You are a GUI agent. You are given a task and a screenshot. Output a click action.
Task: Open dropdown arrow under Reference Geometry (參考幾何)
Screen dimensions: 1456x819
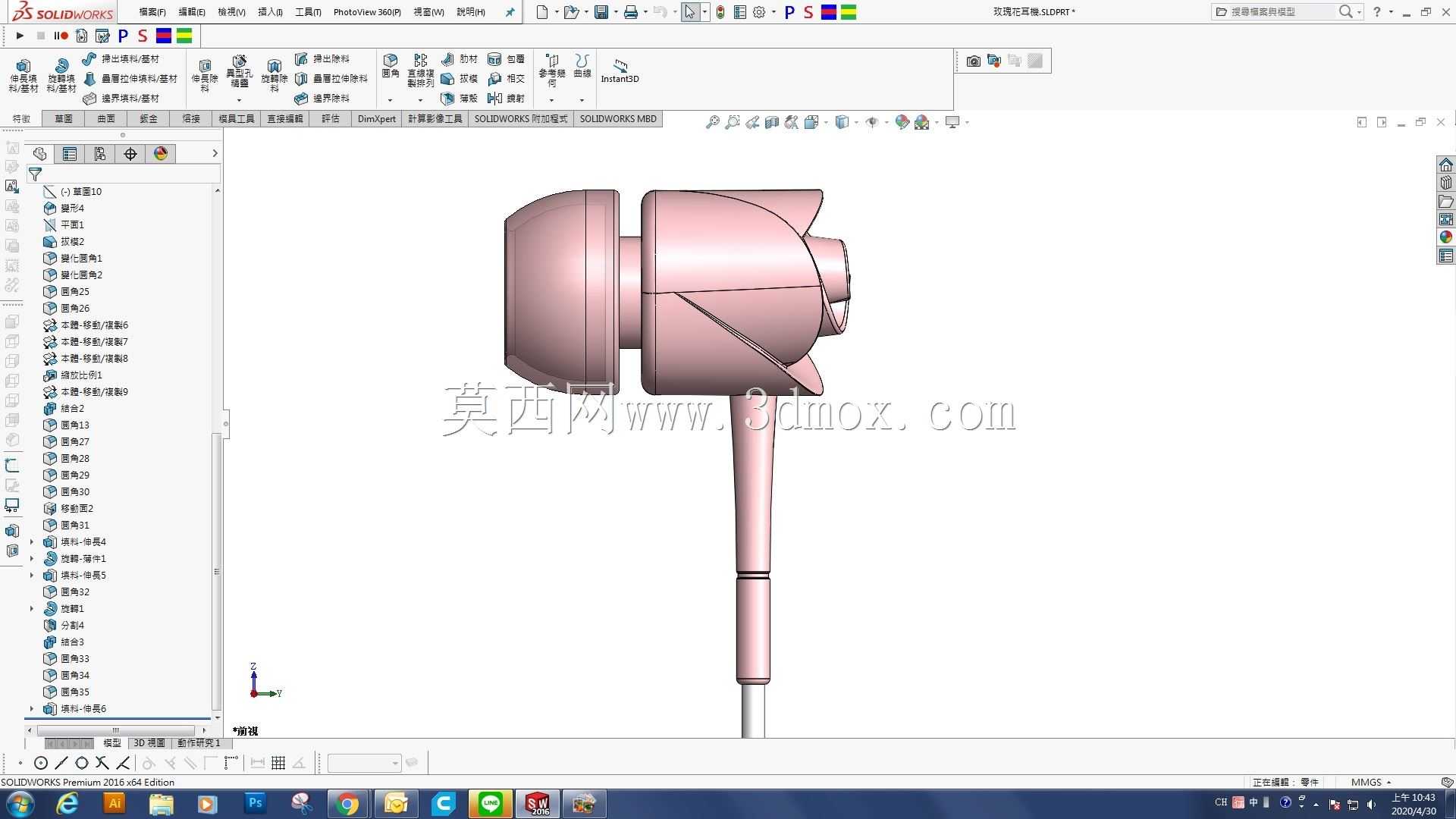pos(551,100)
